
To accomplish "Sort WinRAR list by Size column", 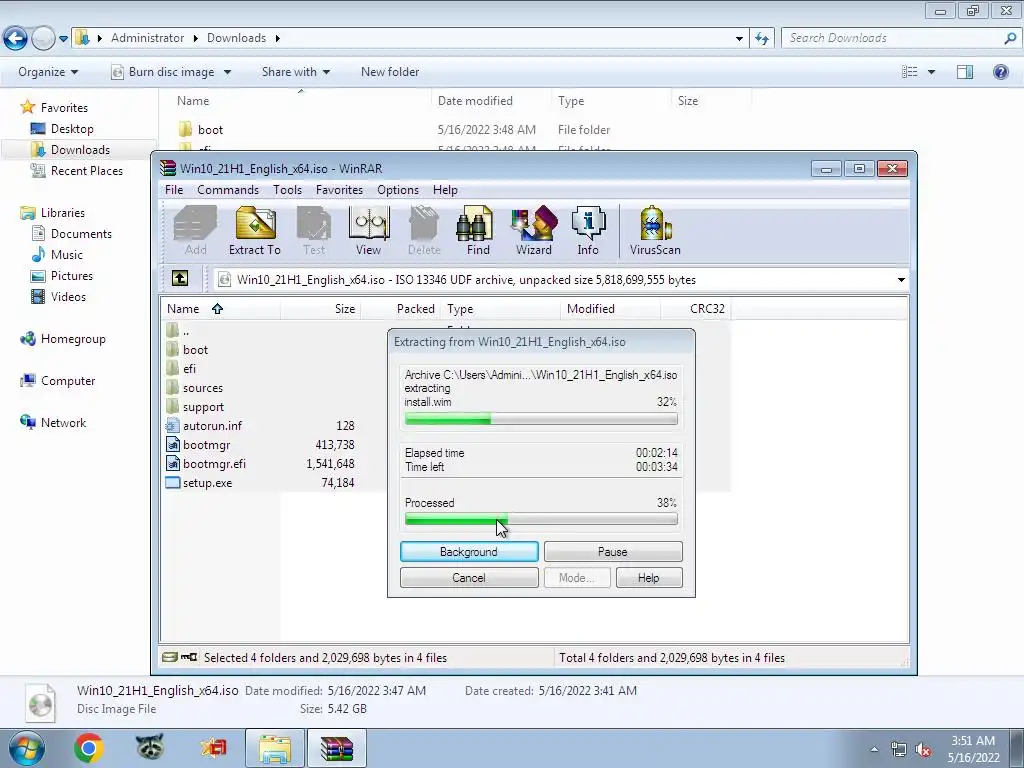I will click(x=321, y=309).
